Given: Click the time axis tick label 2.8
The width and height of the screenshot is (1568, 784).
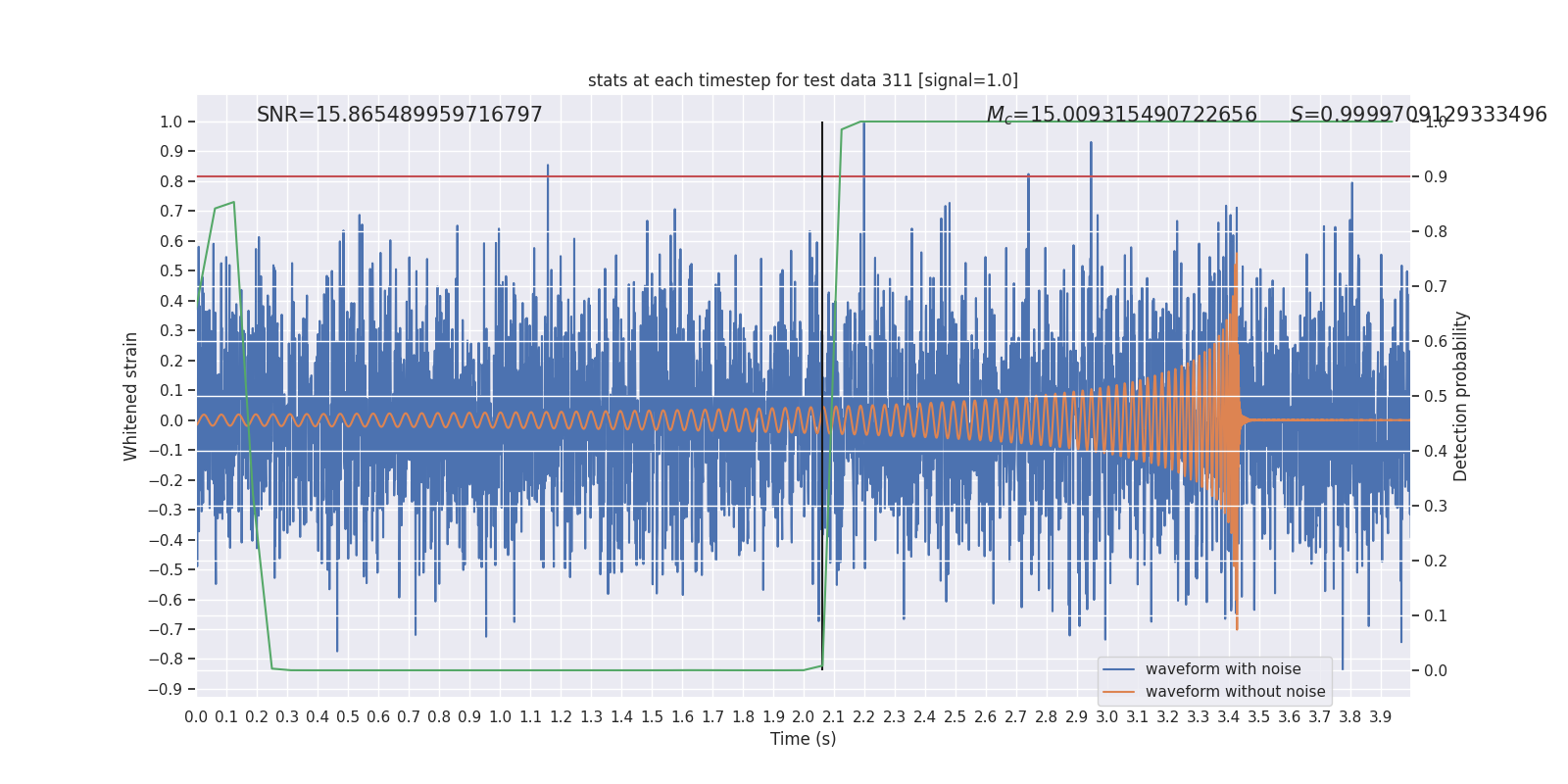Looking at the screenshot, I should pos(1047,717).
